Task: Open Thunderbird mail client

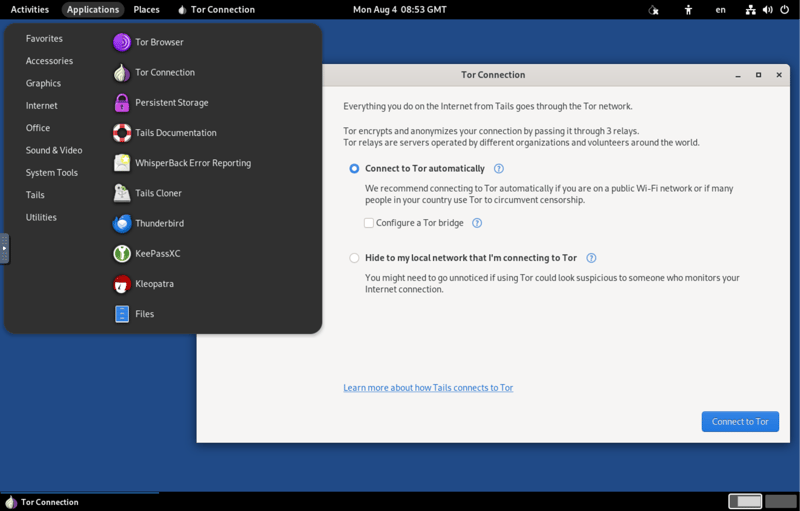Action: [x=148, y=223]
